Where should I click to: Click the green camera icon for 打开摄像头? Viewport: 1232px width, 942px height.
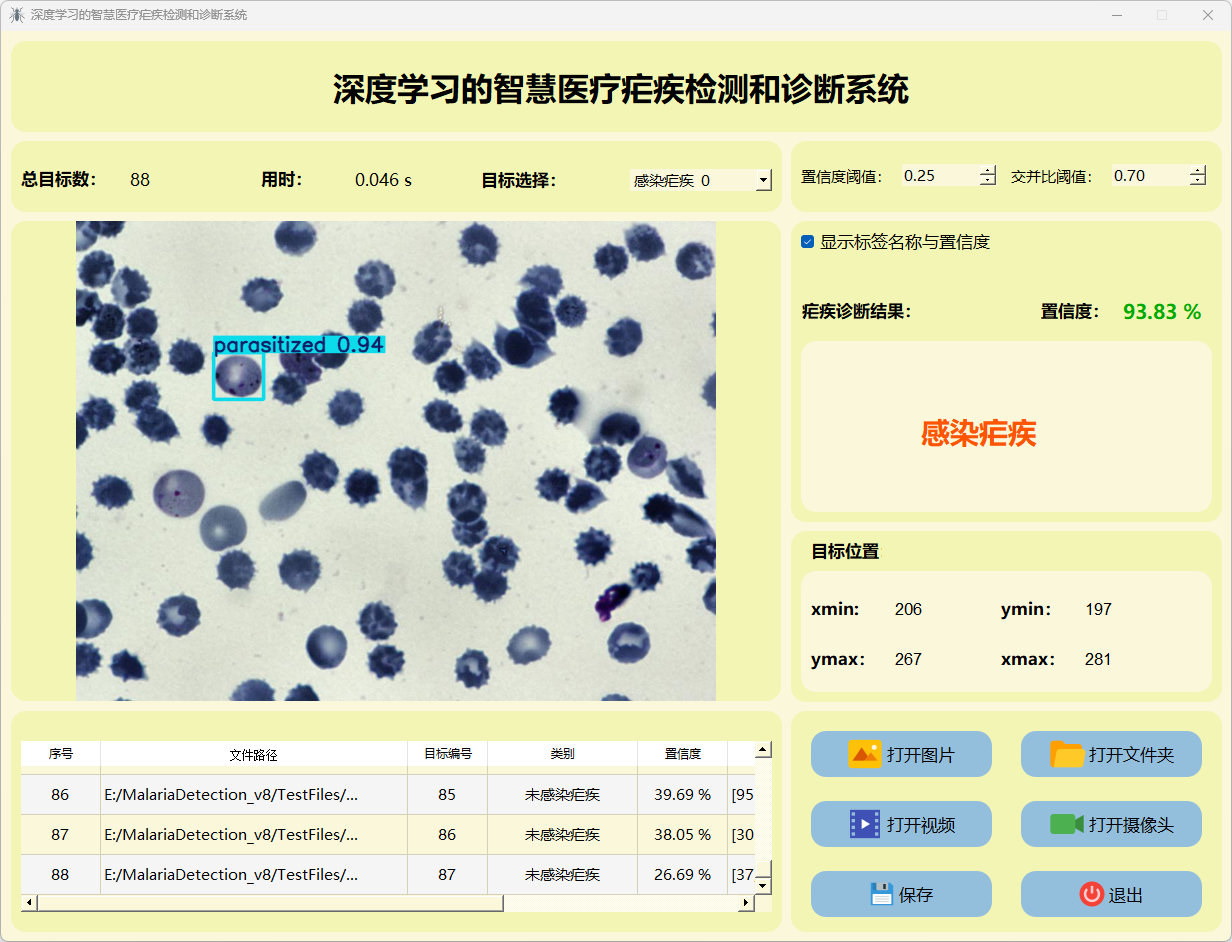[1067, 824]
